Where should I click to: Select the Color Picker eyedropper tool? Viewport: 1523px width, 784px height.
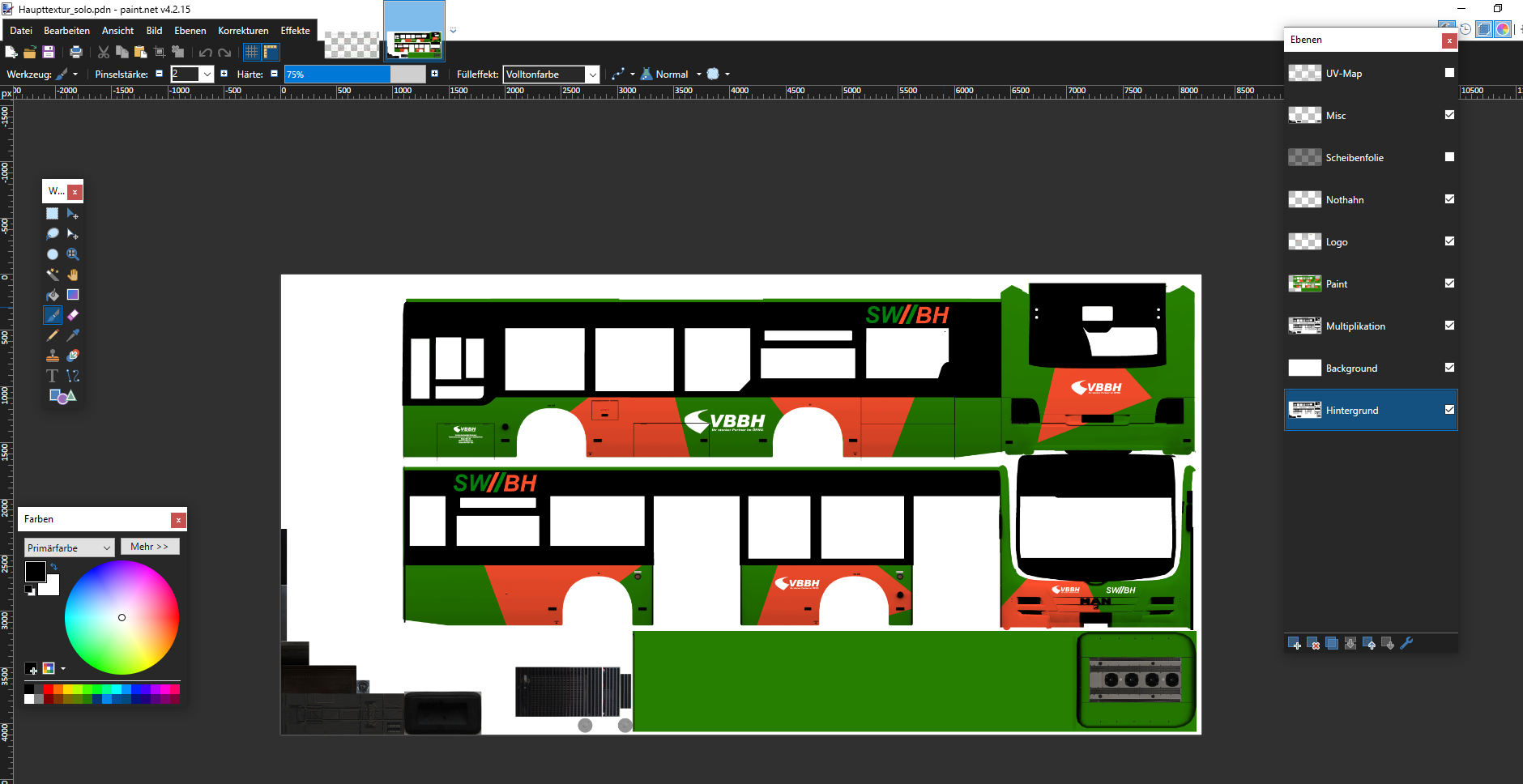[x=73, y=335]
